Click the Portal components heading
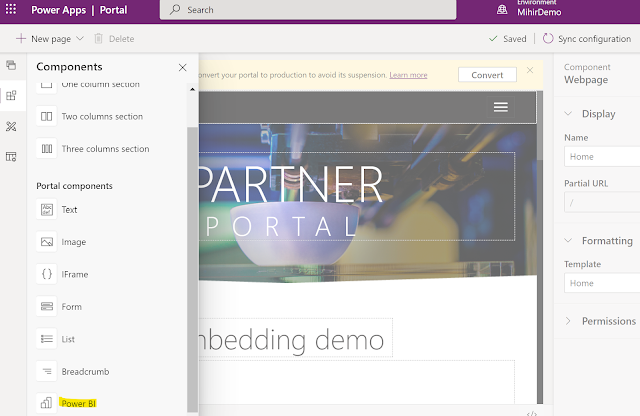 click(74, 186)
